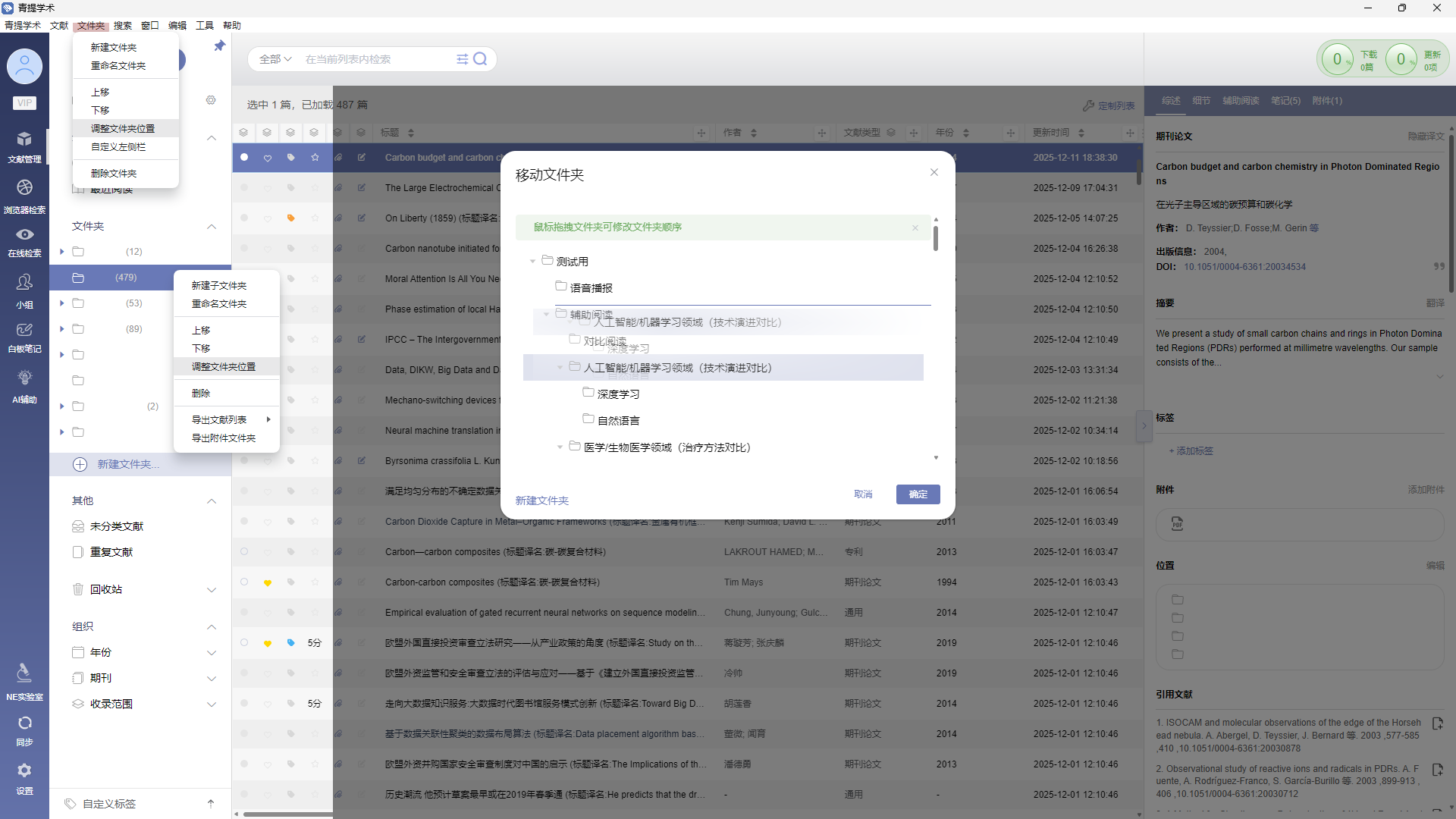Click the search magnifier icon in search bar
This screenshot has height=819, width=1456.
480,59
